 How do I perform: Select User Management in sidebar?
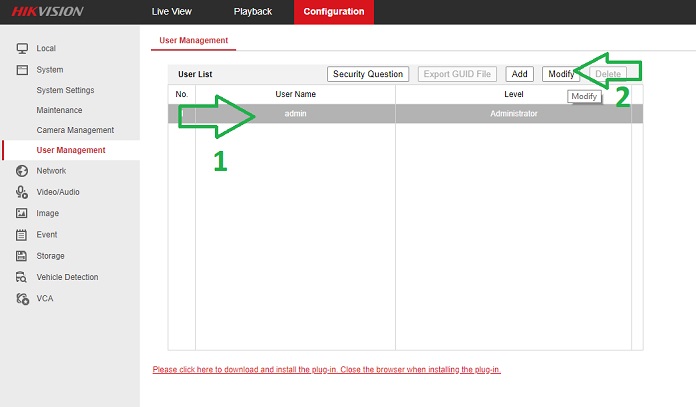point(71,150)
